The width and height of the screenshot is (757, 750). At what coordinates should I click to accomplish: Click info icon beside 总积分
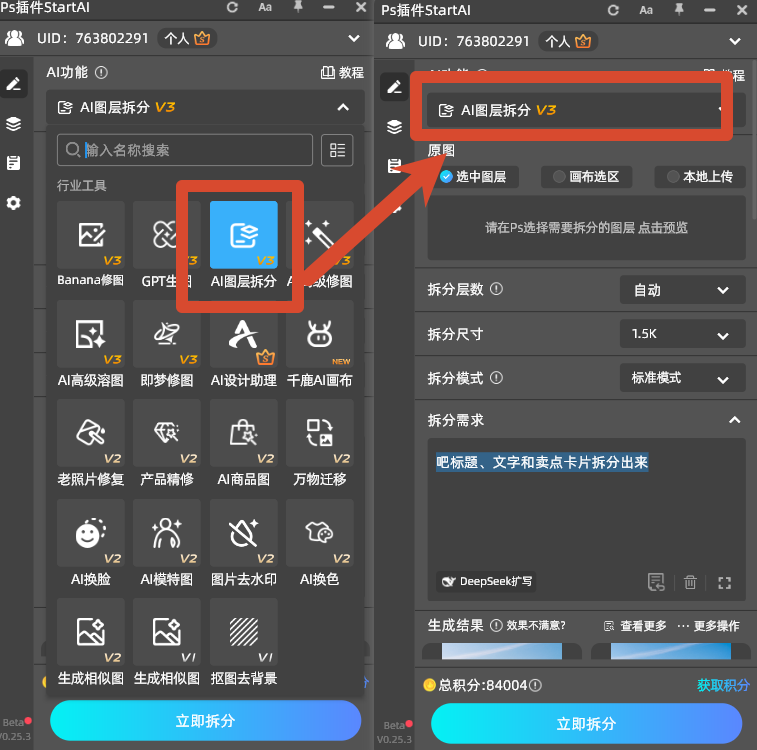tap(535, 685)
